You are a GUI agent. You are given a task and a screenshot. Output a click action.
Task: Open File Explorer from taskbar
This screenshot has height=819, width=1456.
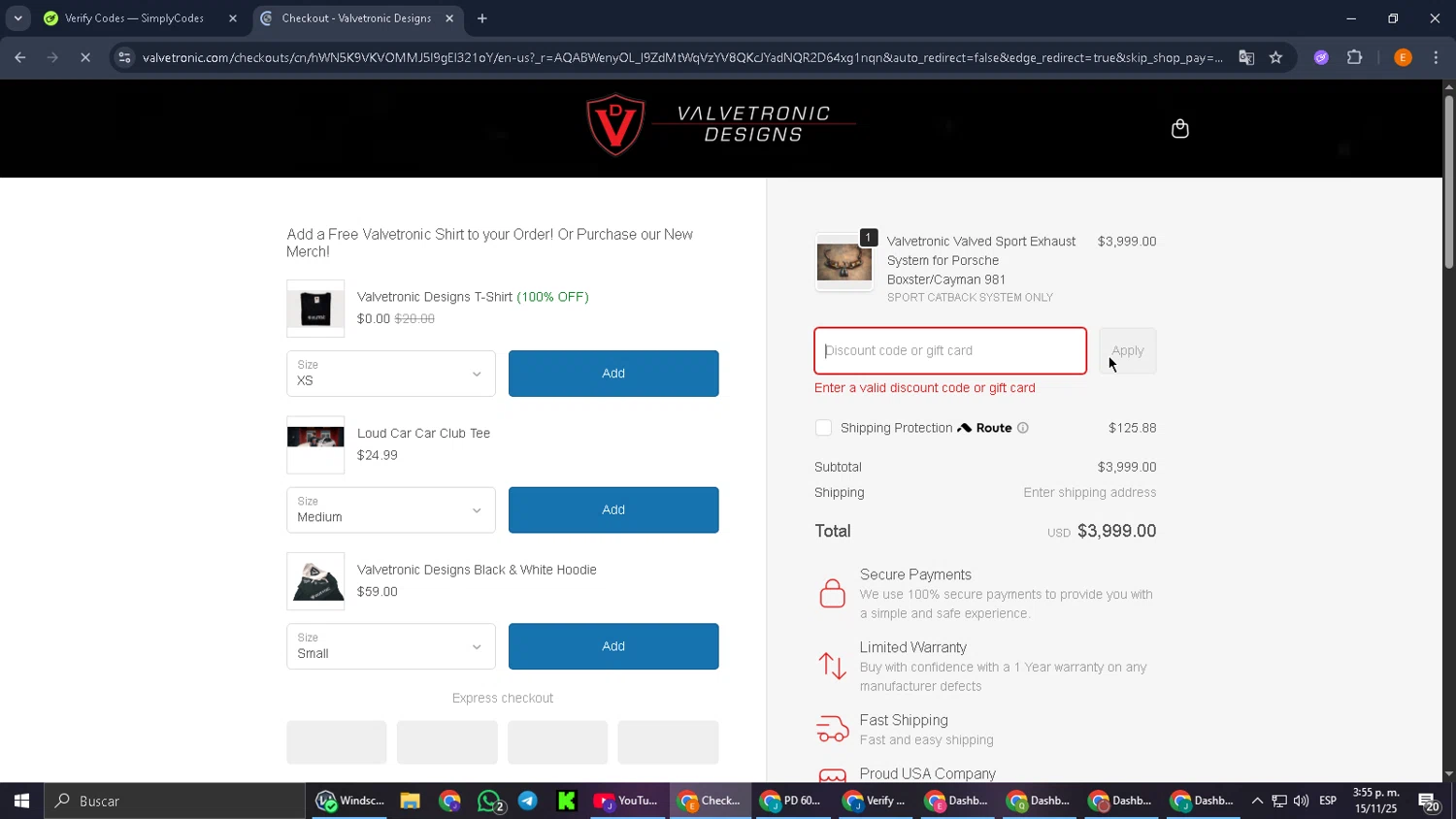410,801
